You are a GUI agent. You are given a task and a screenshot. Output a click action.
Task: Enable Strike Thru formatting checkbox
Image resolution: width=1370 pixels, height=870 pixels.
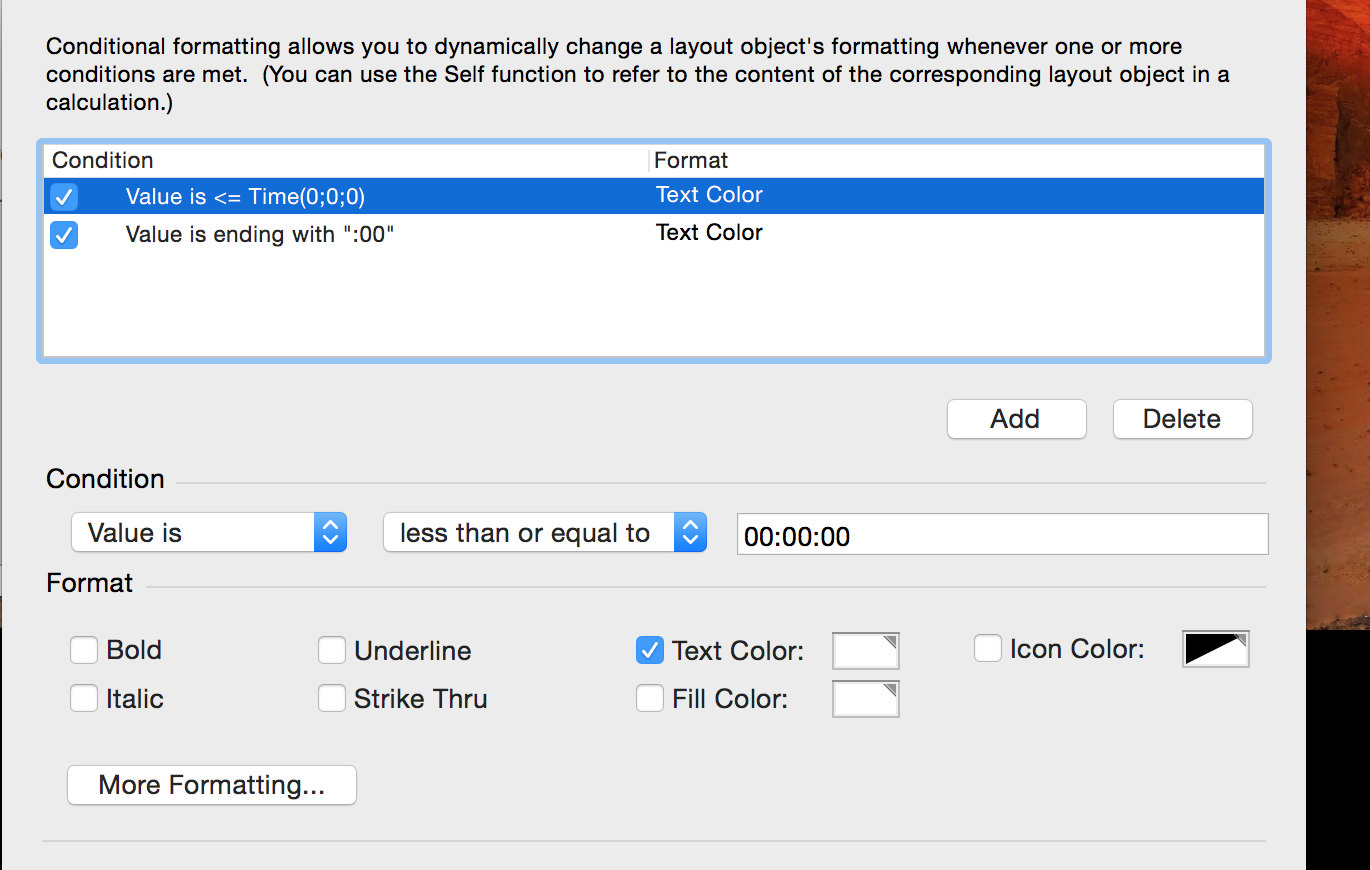tap(332, 698)
